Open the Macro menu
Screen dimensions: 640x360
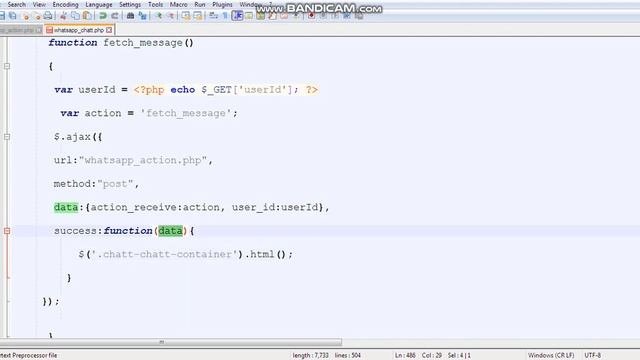(x=178, y=4)
